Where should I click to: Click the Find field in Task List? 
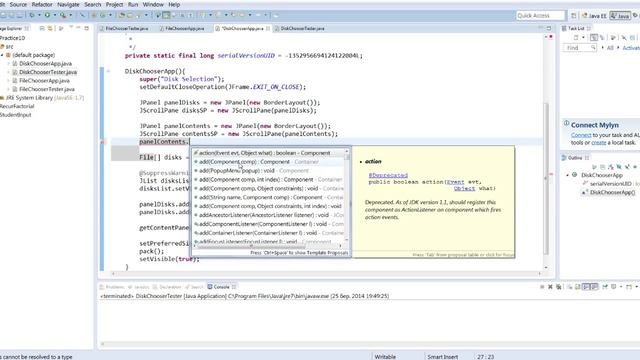(x=580, y=48)
